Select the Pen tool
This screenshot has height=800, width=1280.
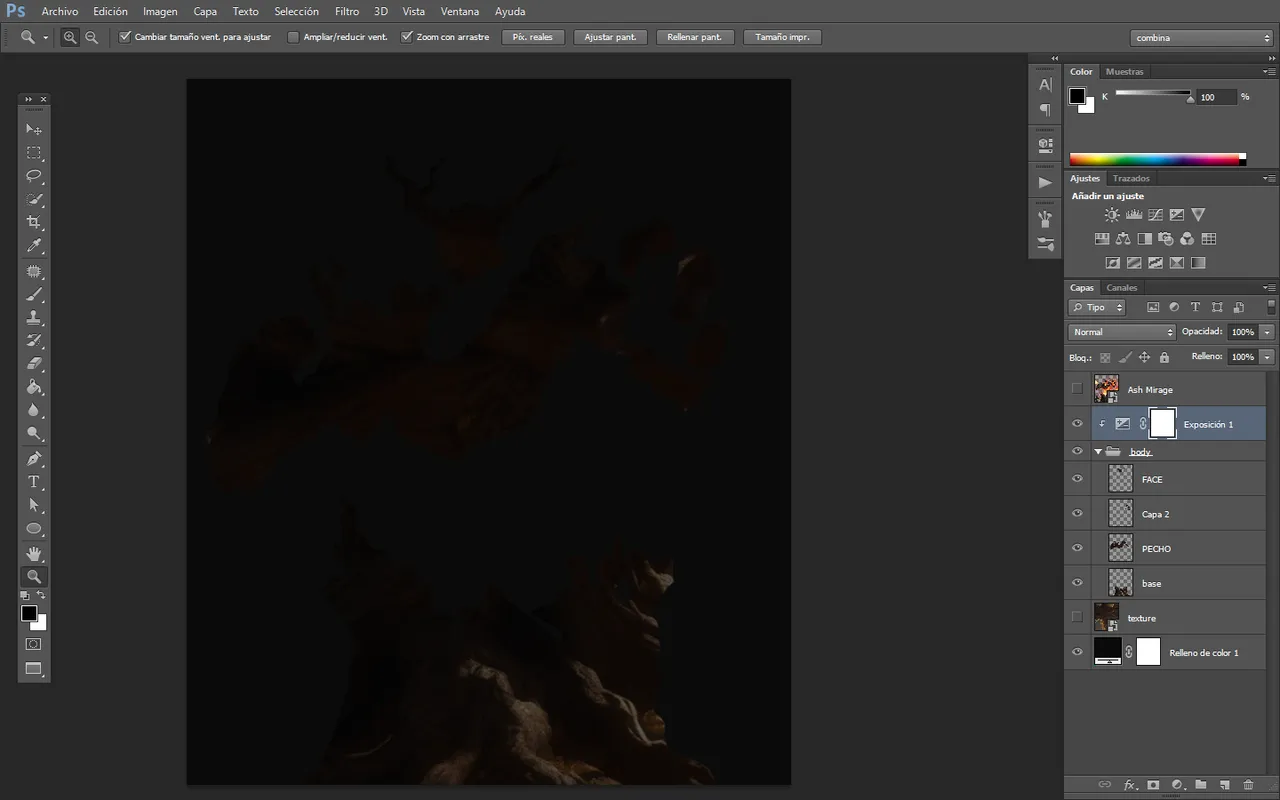pos(34,459)
